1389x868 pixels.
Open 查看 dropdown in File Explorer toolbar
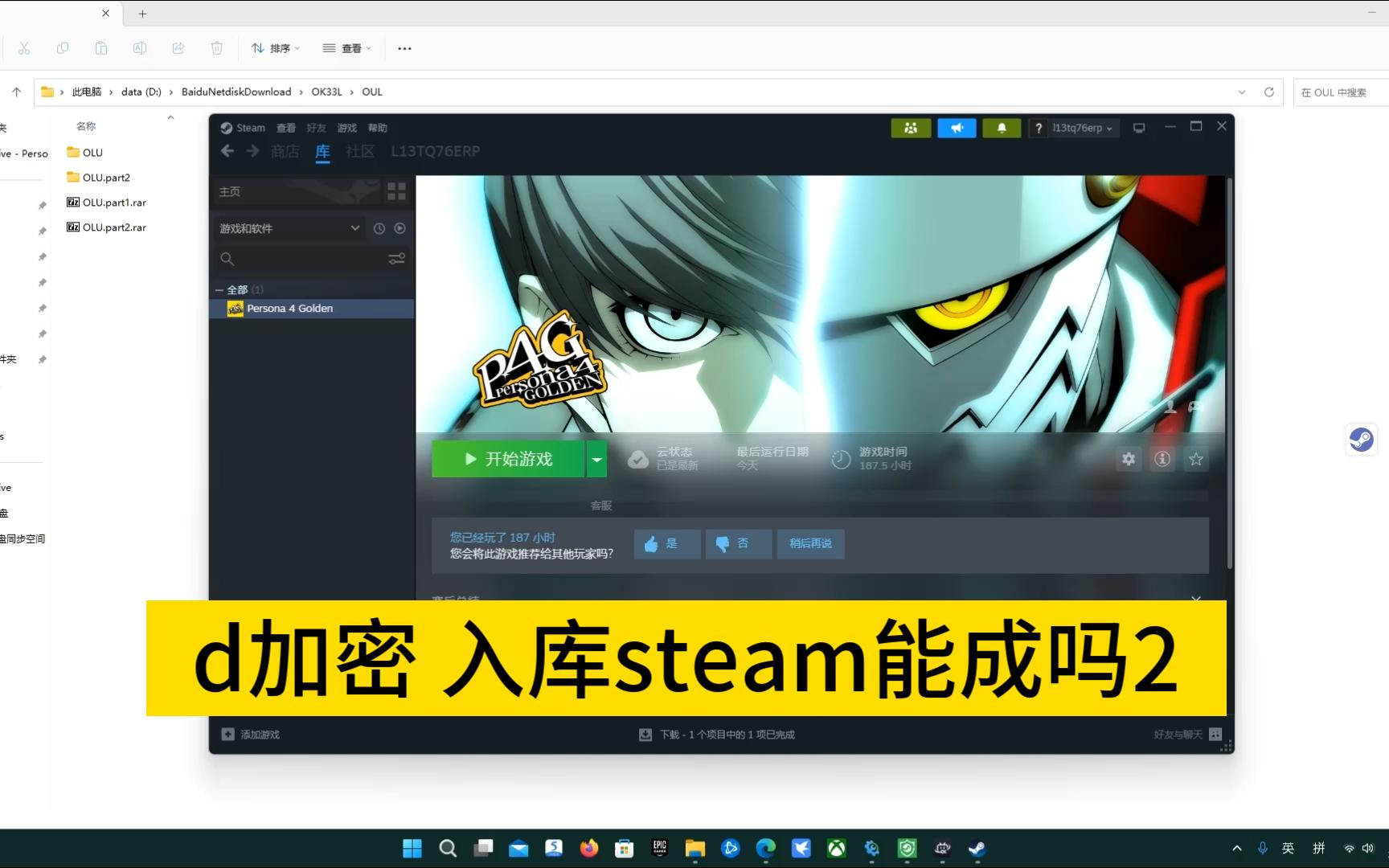click(x=346, y=48)
